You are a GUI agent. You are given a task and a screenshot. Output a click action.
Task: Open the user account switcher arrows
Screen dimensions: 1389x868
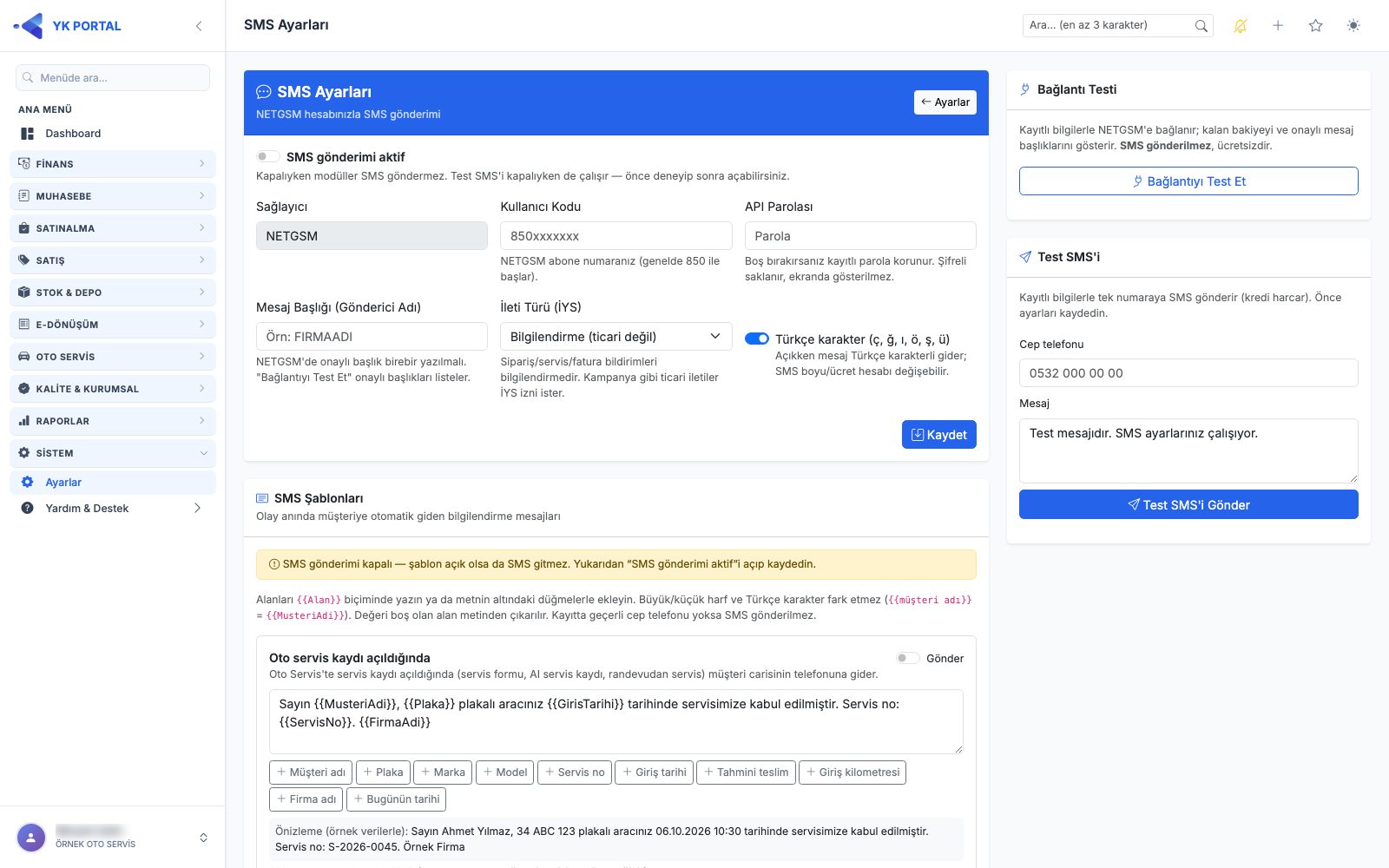203,838
